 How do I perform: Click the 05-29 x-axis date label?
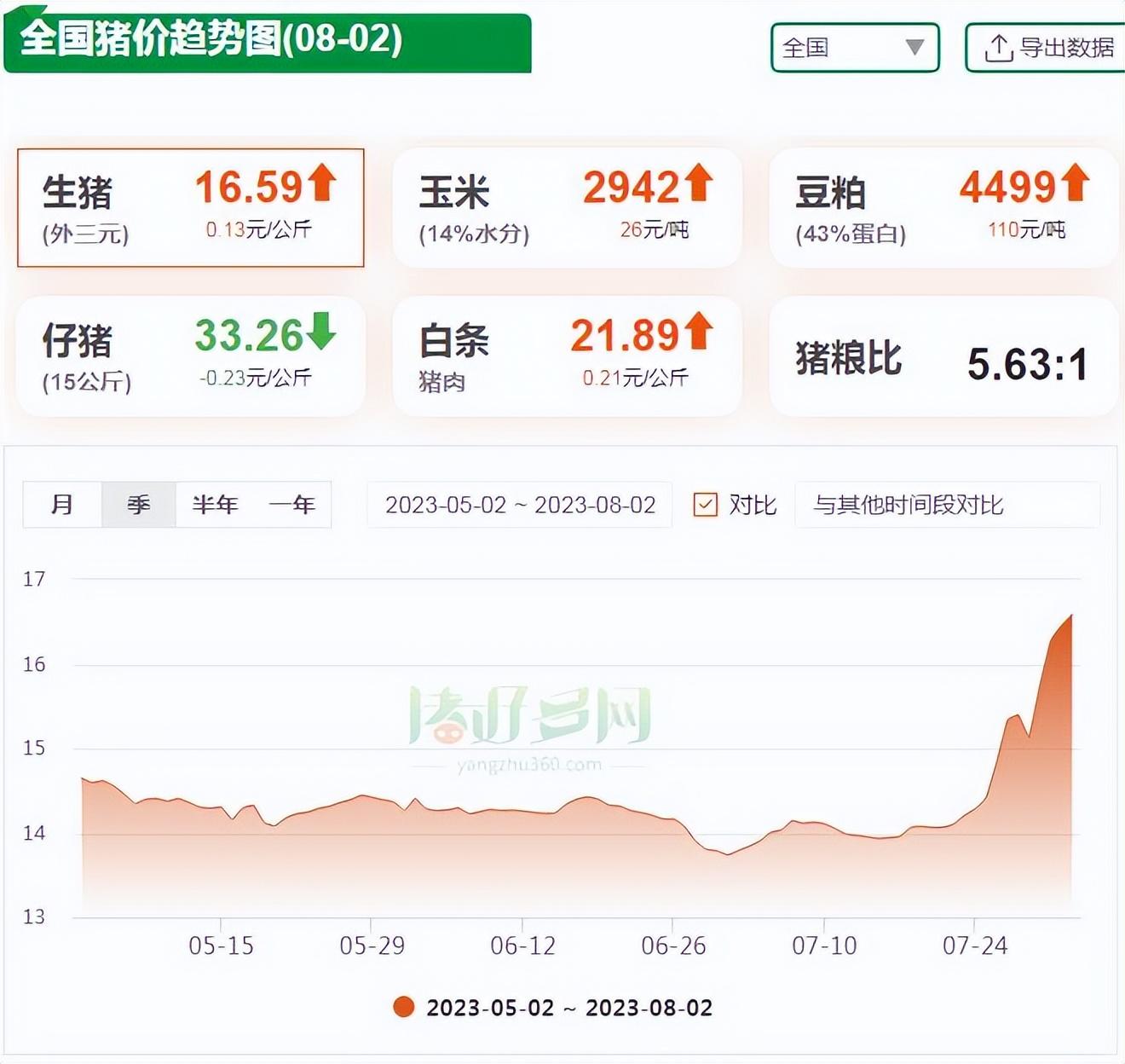tap(372, 945)
